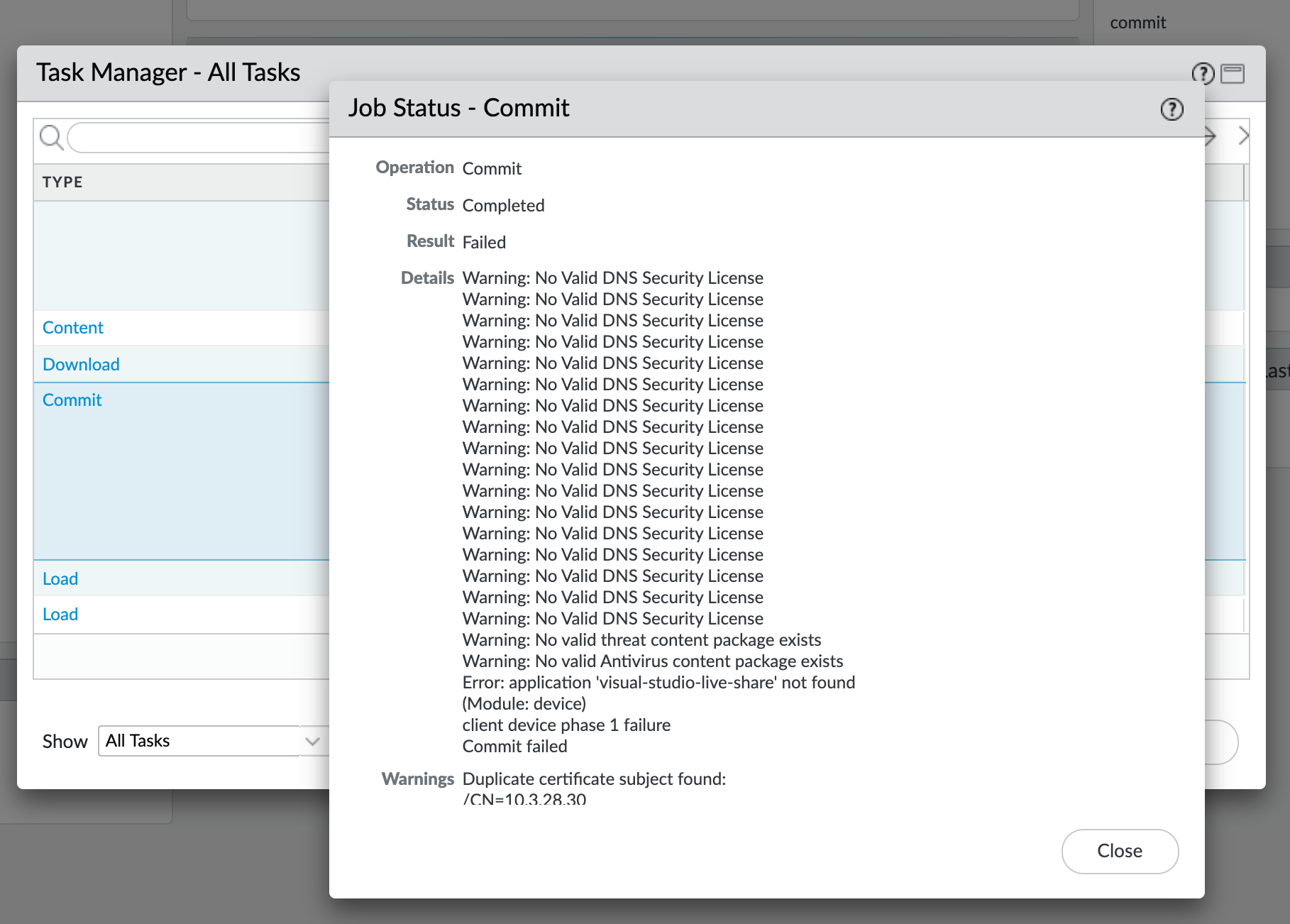Click the commit label in the top-right corner

tap(1138, 22)
